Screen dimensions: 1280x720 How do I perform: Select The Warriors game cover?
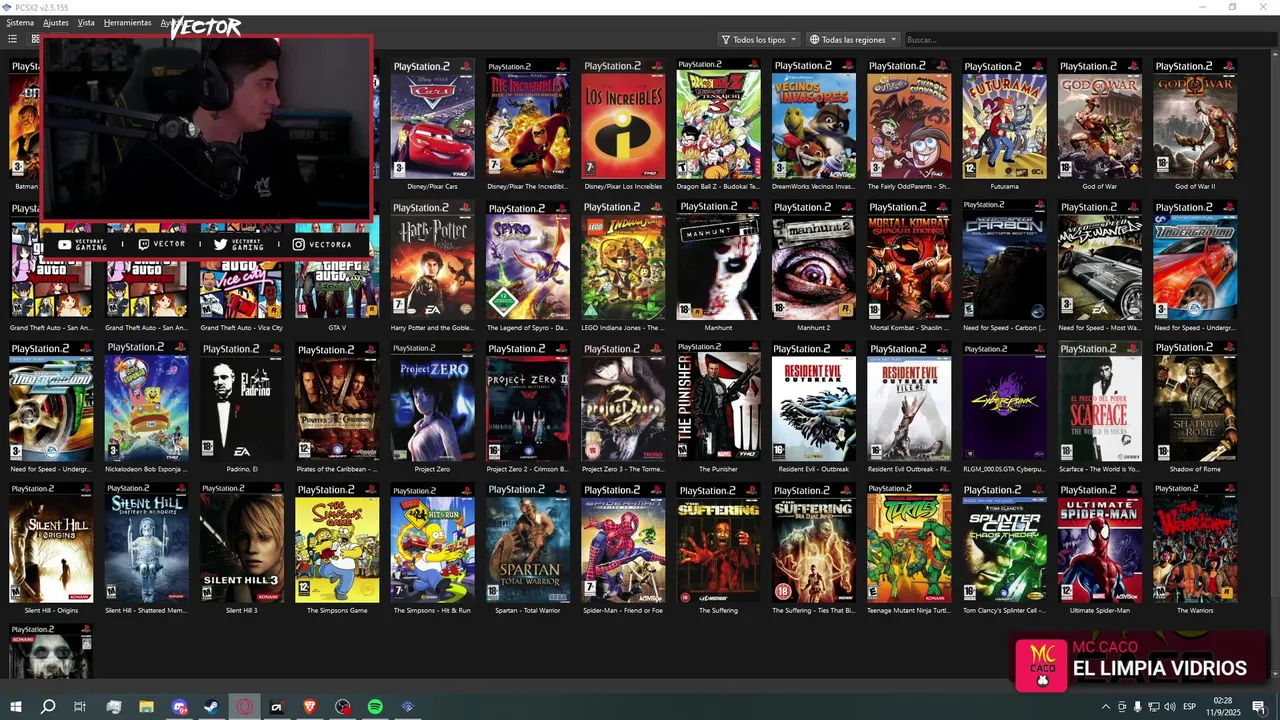[1195, 543]
